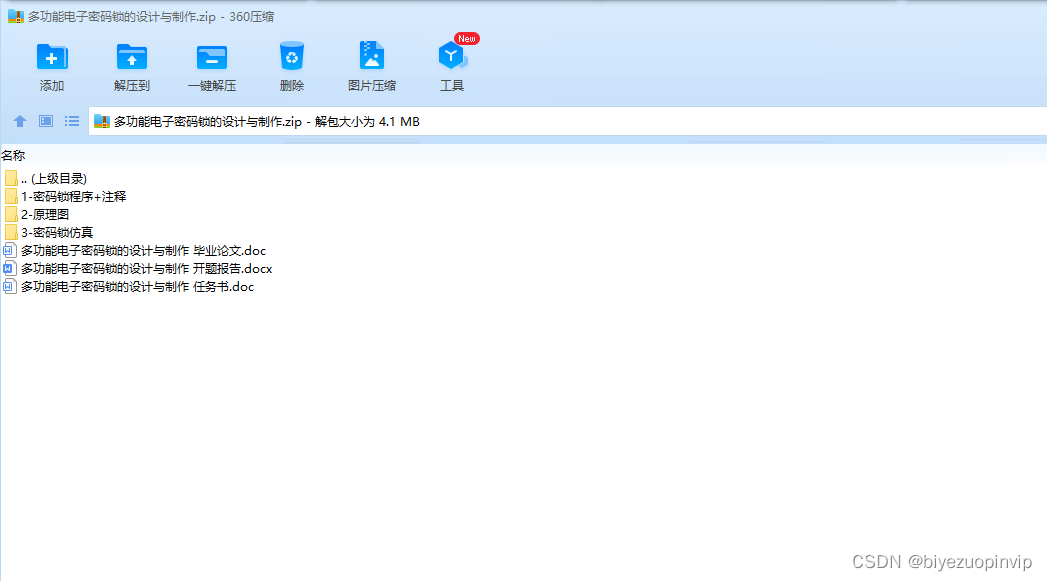
Task: Open the 图片压缩 image compression tool
Action: pos(372,55)
